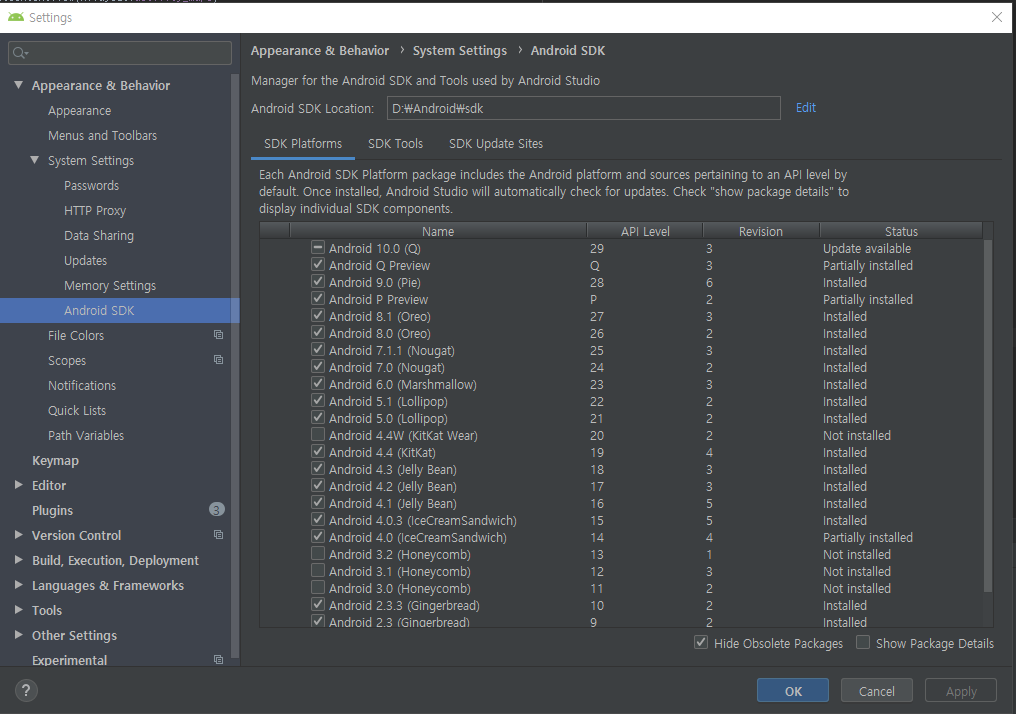The width and height of the screenshot is (1016, 714).
Task: Click the Apply button
Action: 961,691
